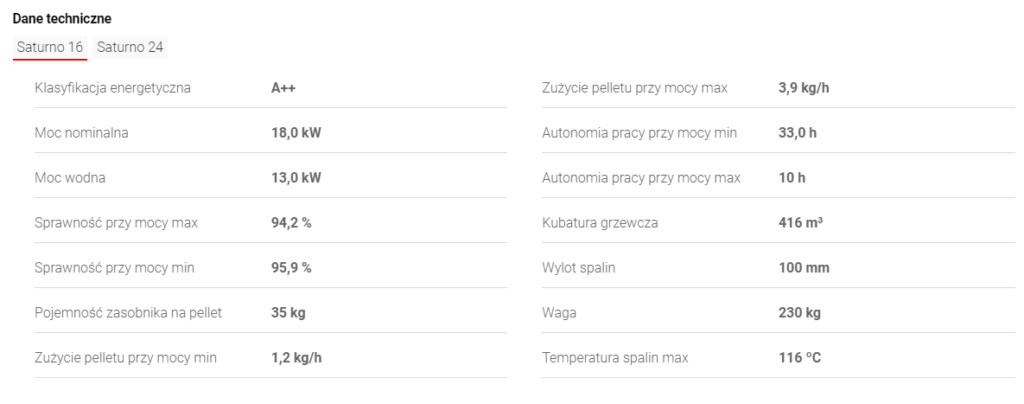Select the Moc nominalna row label
The image size is (1024, 404).
pyautogui.click(x=81, y=133)
